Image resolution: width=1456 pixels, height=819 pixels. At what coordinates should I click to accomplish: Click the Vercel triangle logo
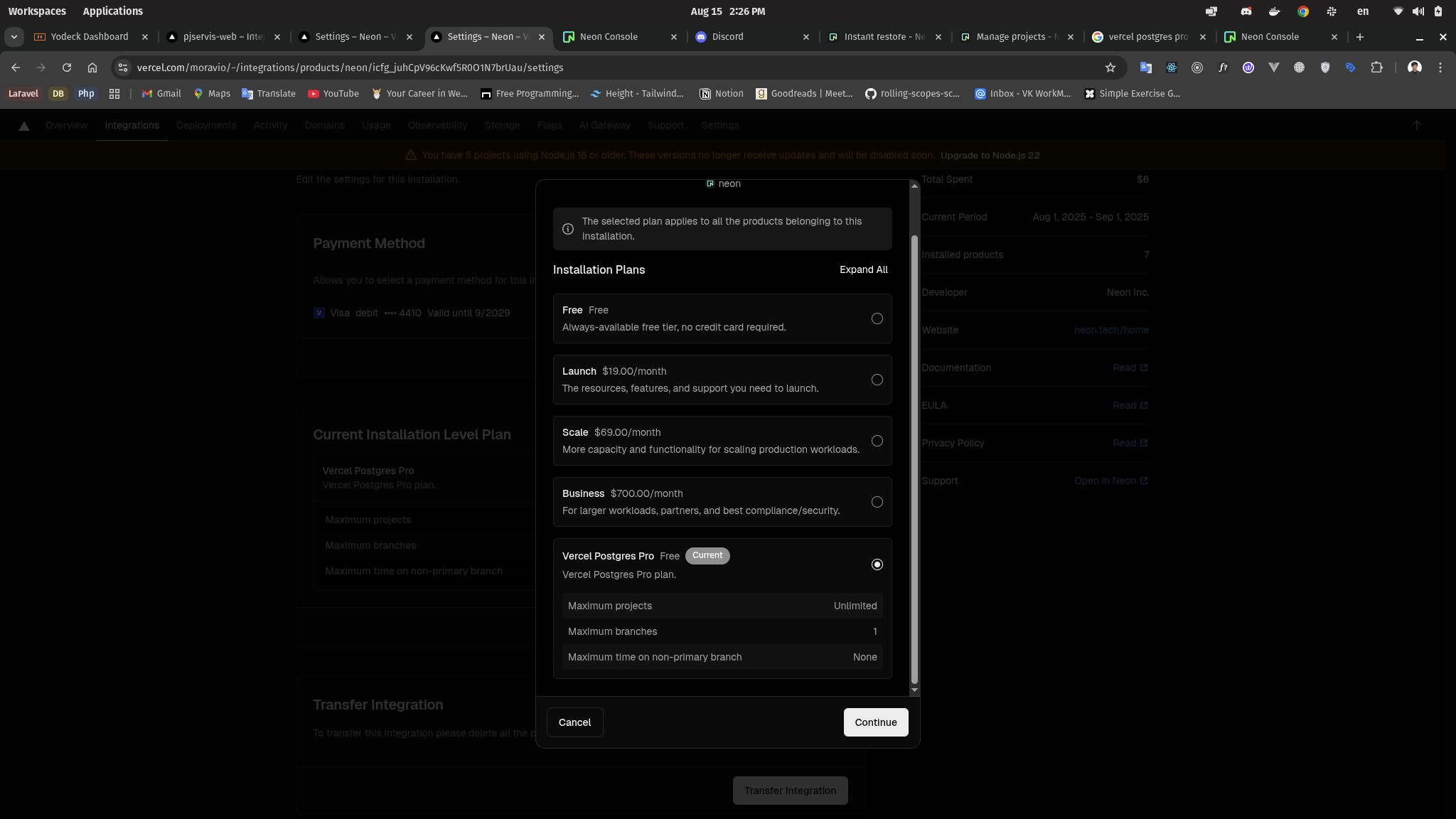[24, 126]
